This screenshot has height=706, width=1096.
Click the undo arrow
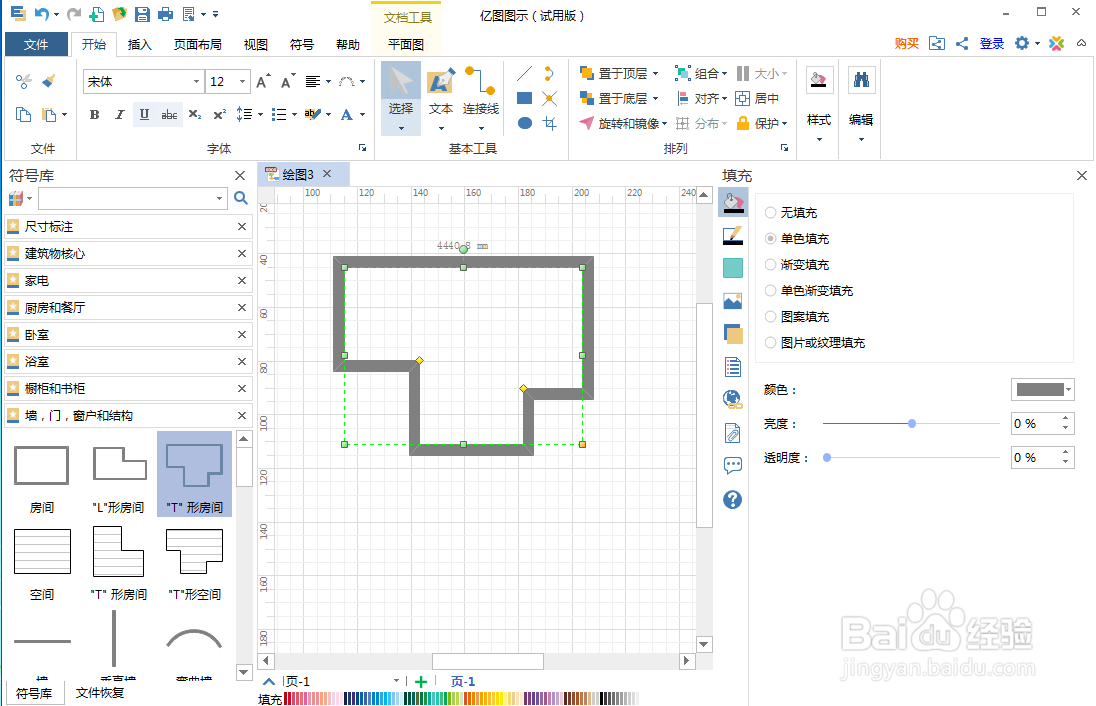click(42, 14)
